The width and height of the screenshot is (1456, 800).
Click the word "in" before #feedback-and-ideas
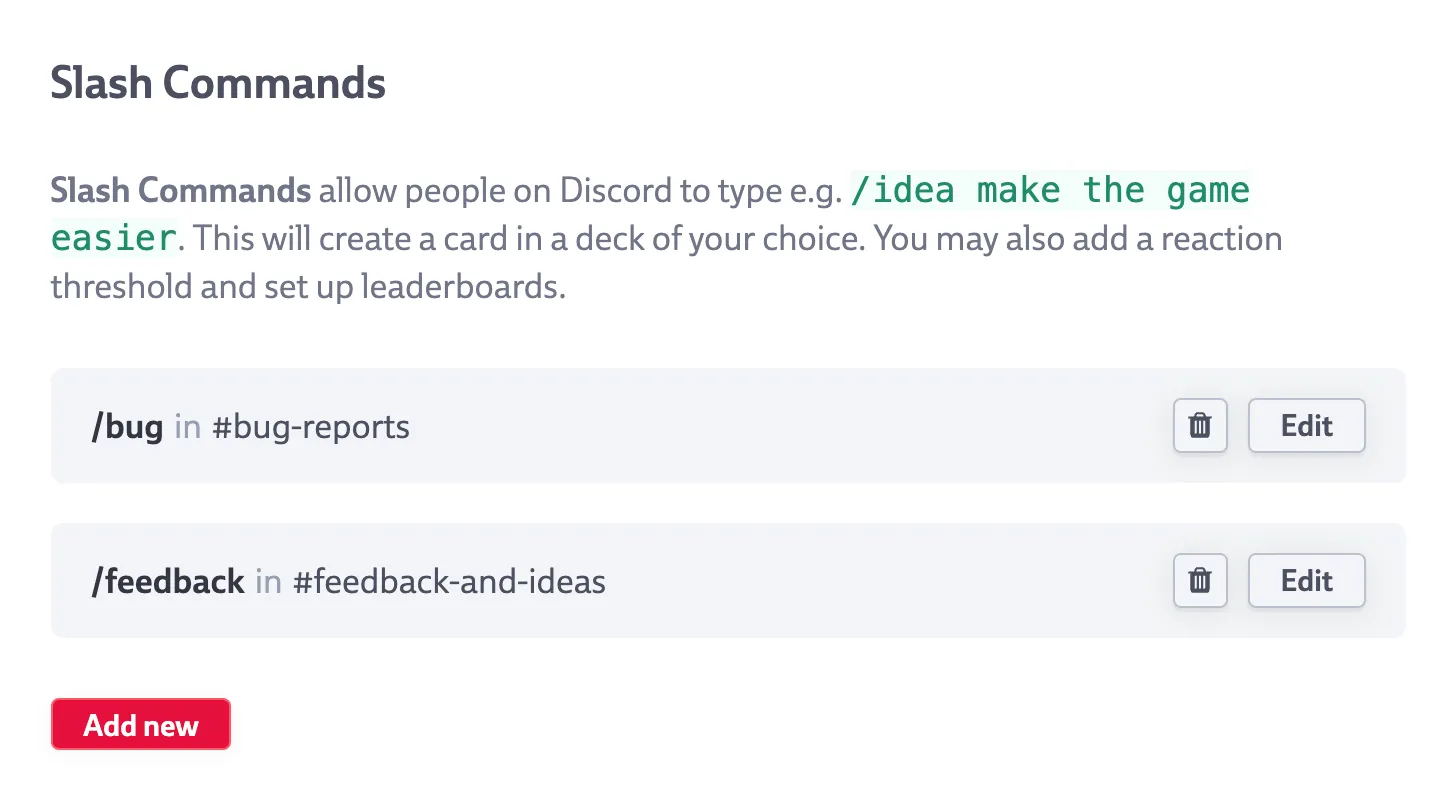click(268, 581)
